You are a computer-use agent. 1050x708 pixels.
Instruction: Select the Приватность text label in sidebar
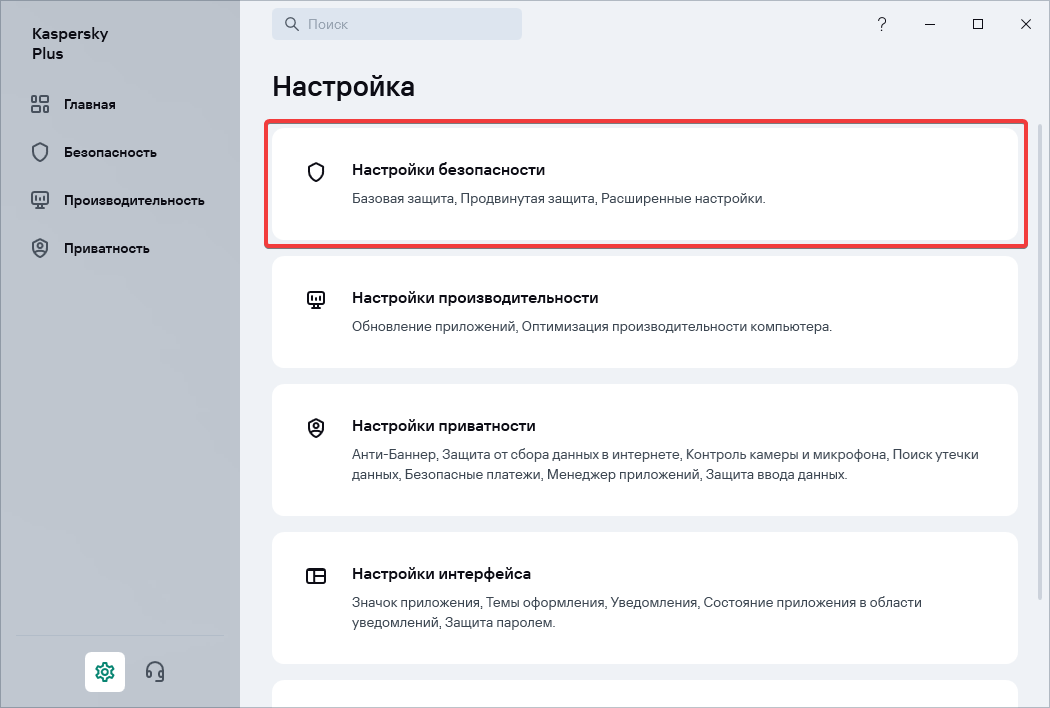[107, 248]
